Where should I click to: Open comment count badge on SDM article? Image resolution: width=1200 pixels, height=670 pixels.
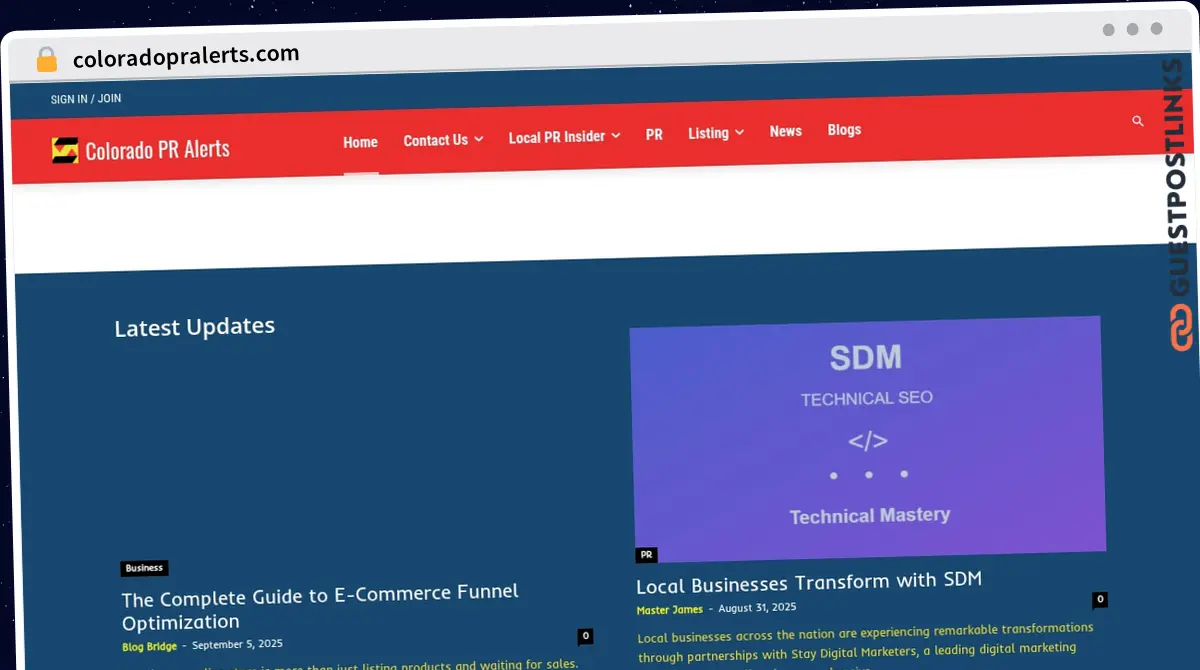click(x=1099, y=600)
